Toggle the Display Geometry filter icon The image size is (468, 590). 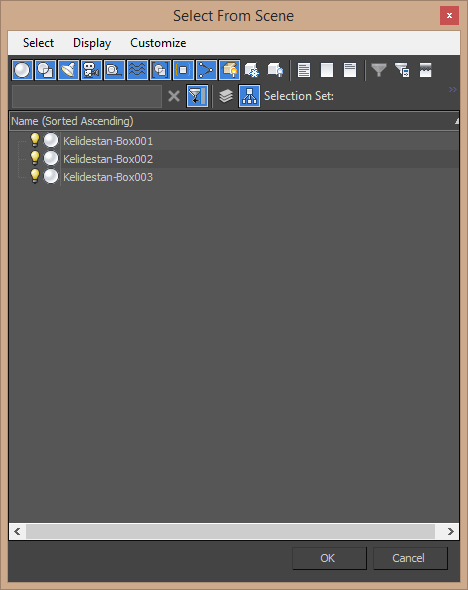click(x=22, y=70)
